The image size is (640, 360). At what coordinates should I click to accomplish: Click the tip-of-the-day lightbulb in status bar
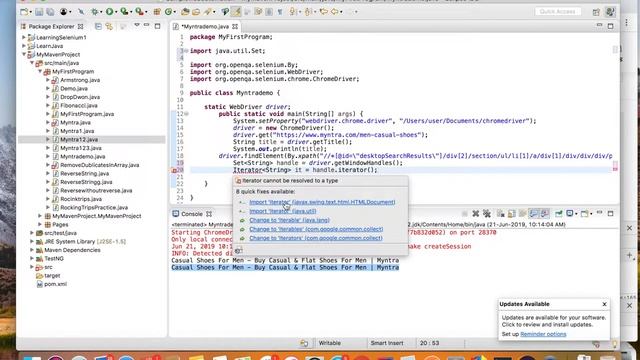click(614, 344)
